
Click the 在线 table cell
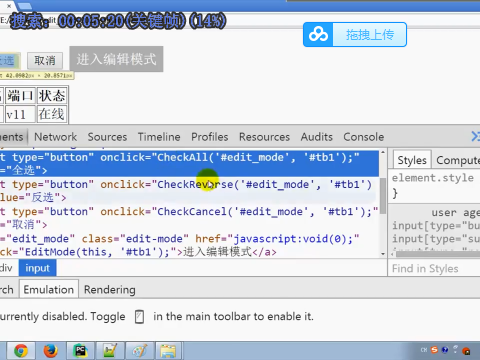tap(52, 114)
